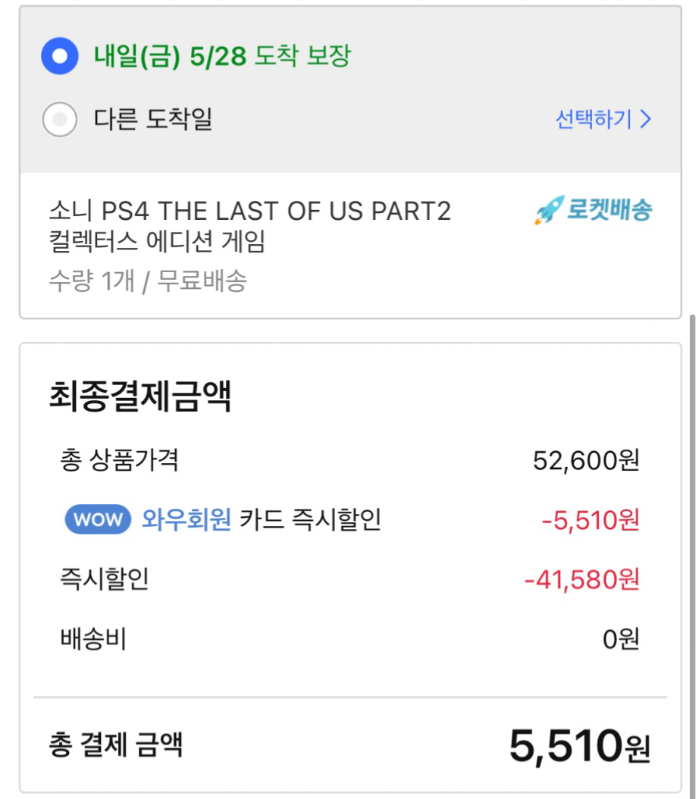Click the 총 상품가격 label

pos(119,461)
